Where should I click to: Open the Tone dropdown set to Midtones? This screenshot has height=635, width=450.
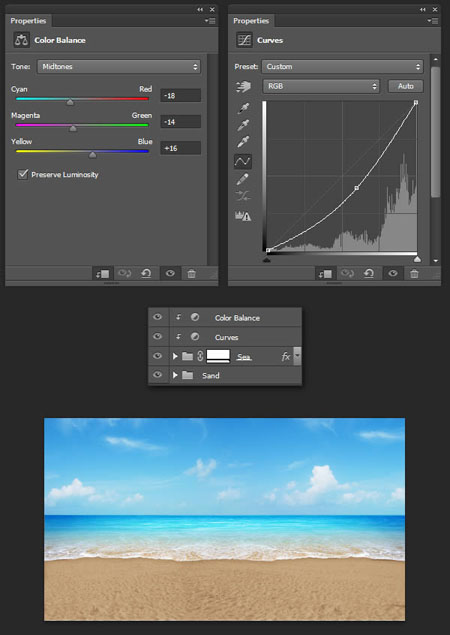pos(119,67)
